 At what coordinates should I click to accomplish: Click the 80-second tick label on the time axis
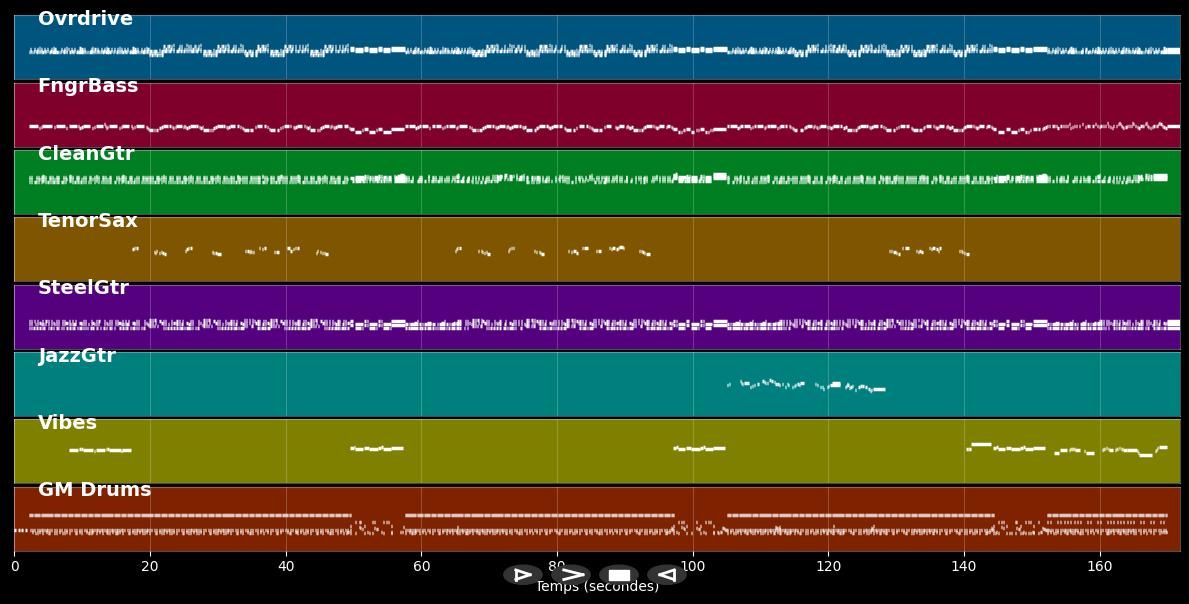click(557, 566)
